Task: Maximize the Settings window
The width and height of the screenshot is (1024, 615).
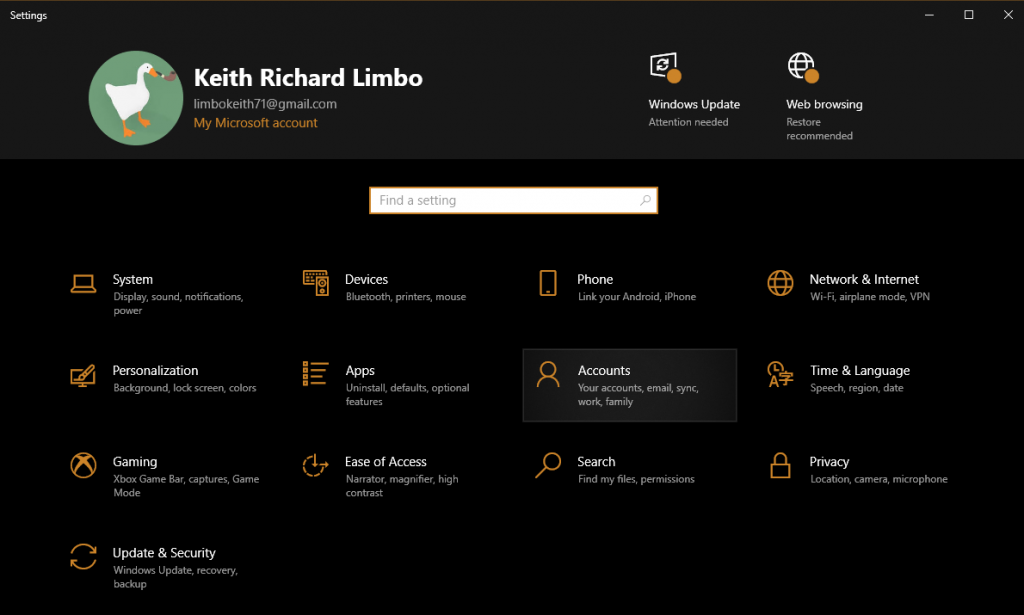Action: pyautogui.click(x=968, y=15)
